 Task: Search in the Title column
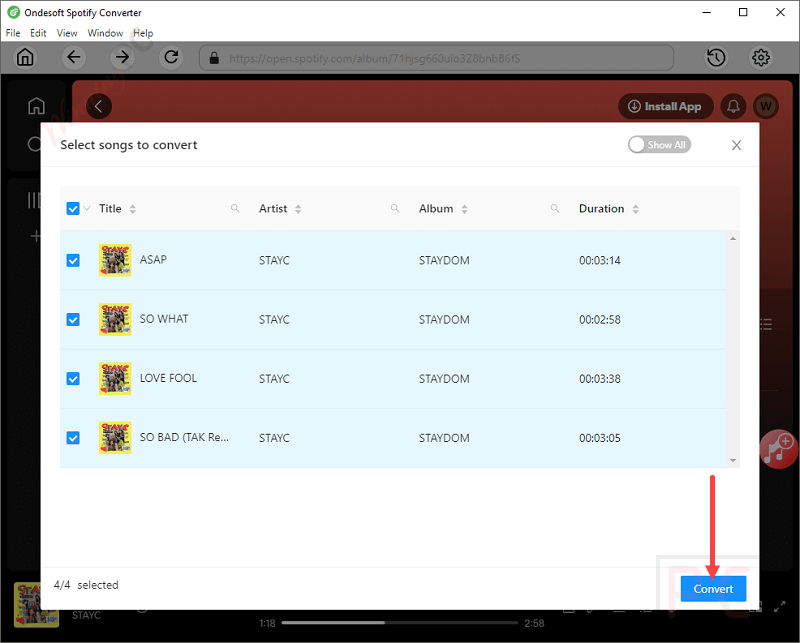point(235,208)
